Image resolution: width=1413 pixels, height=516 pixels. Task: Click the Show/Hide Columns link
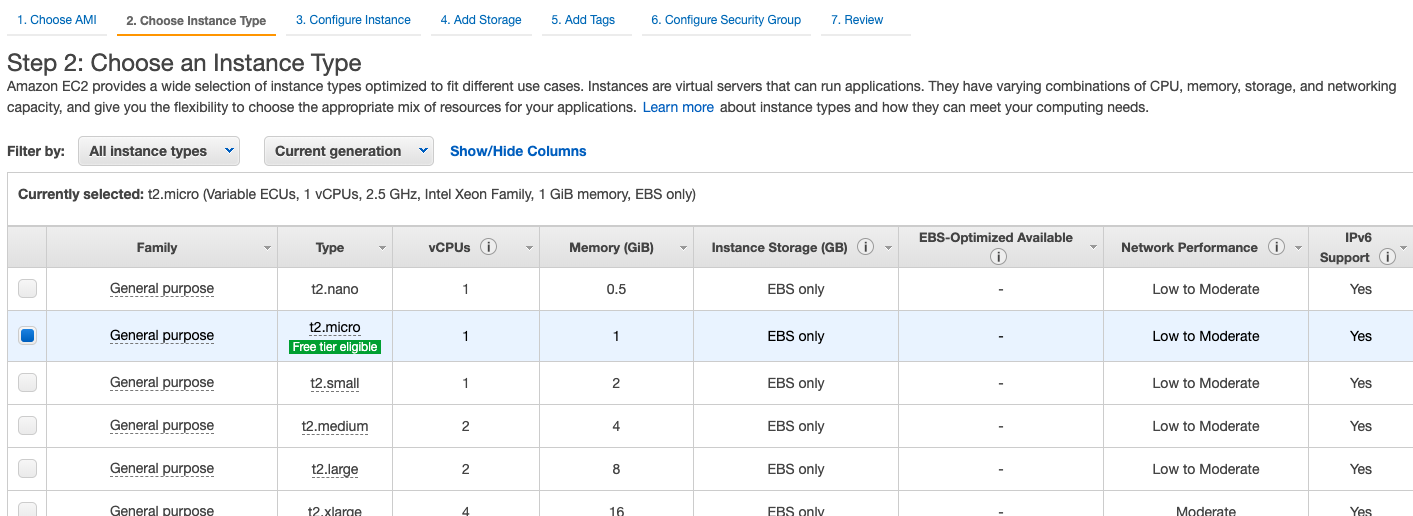point(518,151)
